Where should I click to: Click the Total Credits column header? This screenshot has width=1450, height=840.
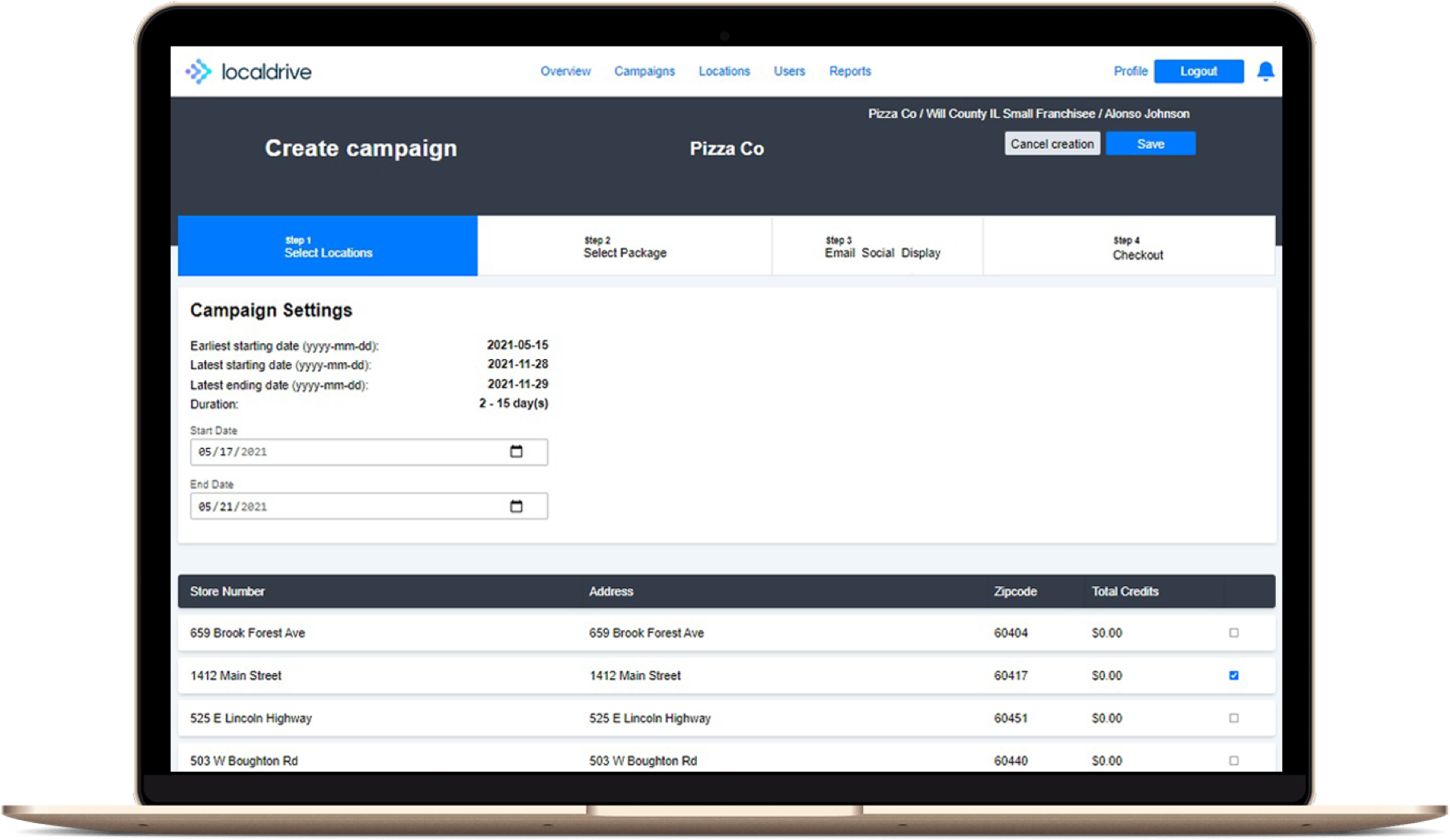1125,592
